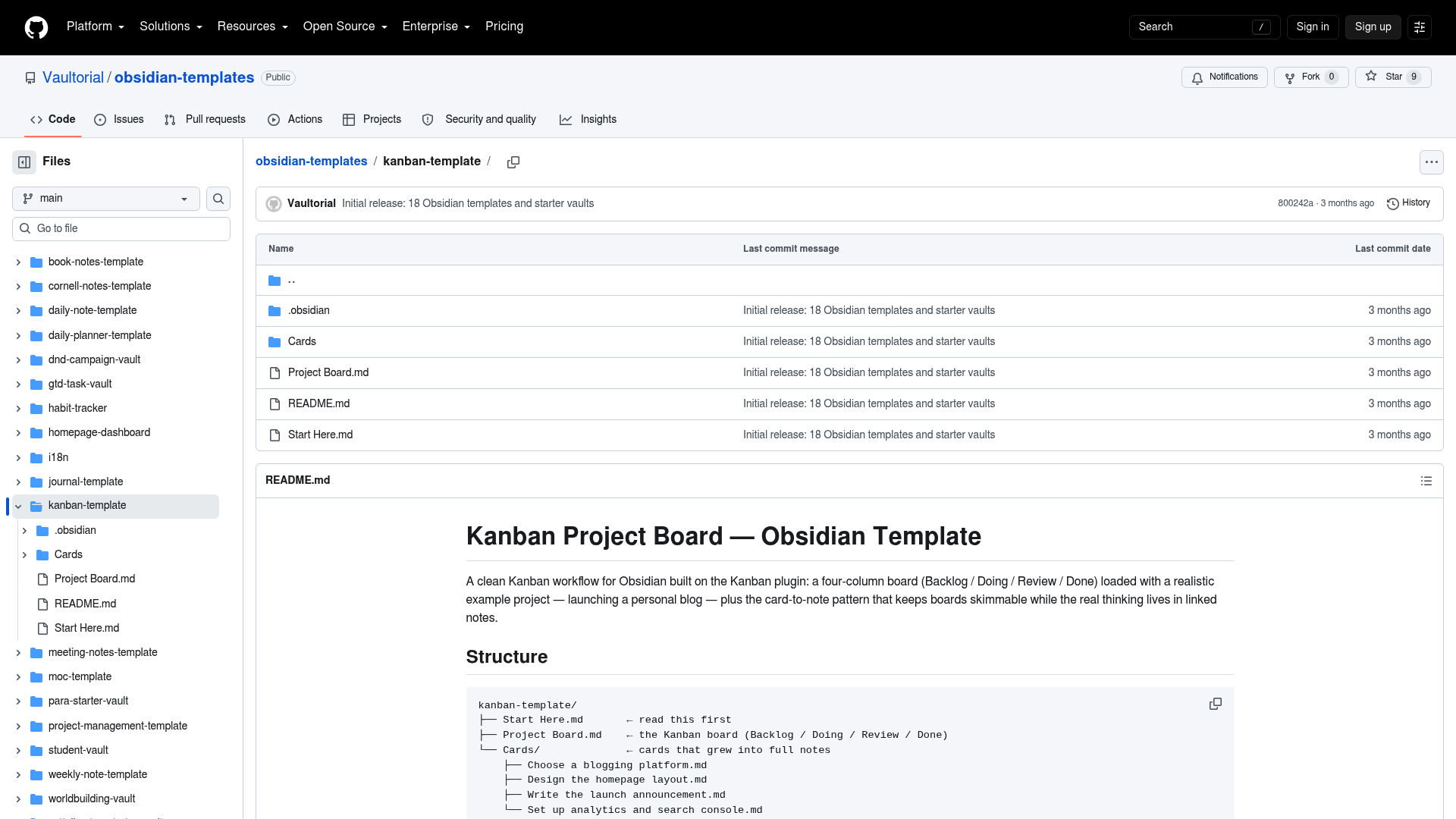This screenshot has height=819, width=1456.
Task: Click the GitHub logo icon
Action: click(36, 27)
